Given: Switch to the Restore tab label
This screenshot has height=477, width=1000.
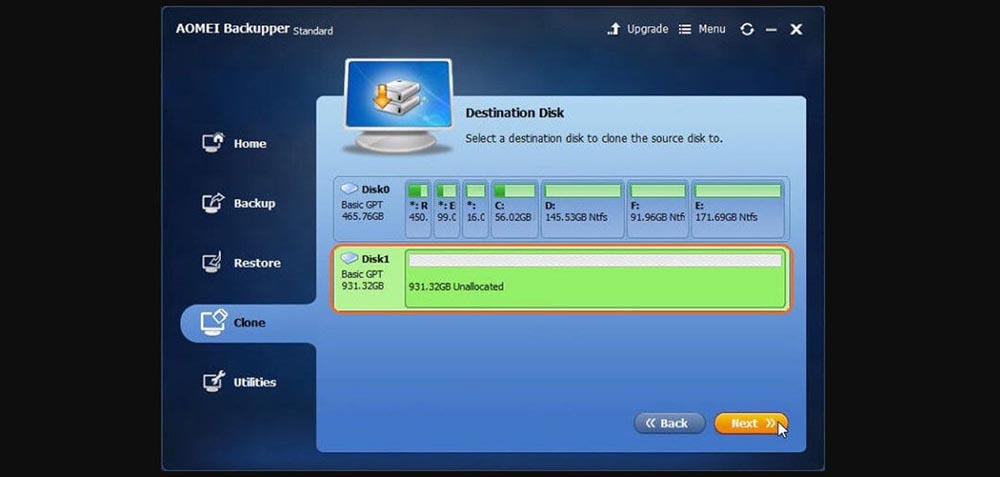Looking at the screenshot, I should pos(257,263).
